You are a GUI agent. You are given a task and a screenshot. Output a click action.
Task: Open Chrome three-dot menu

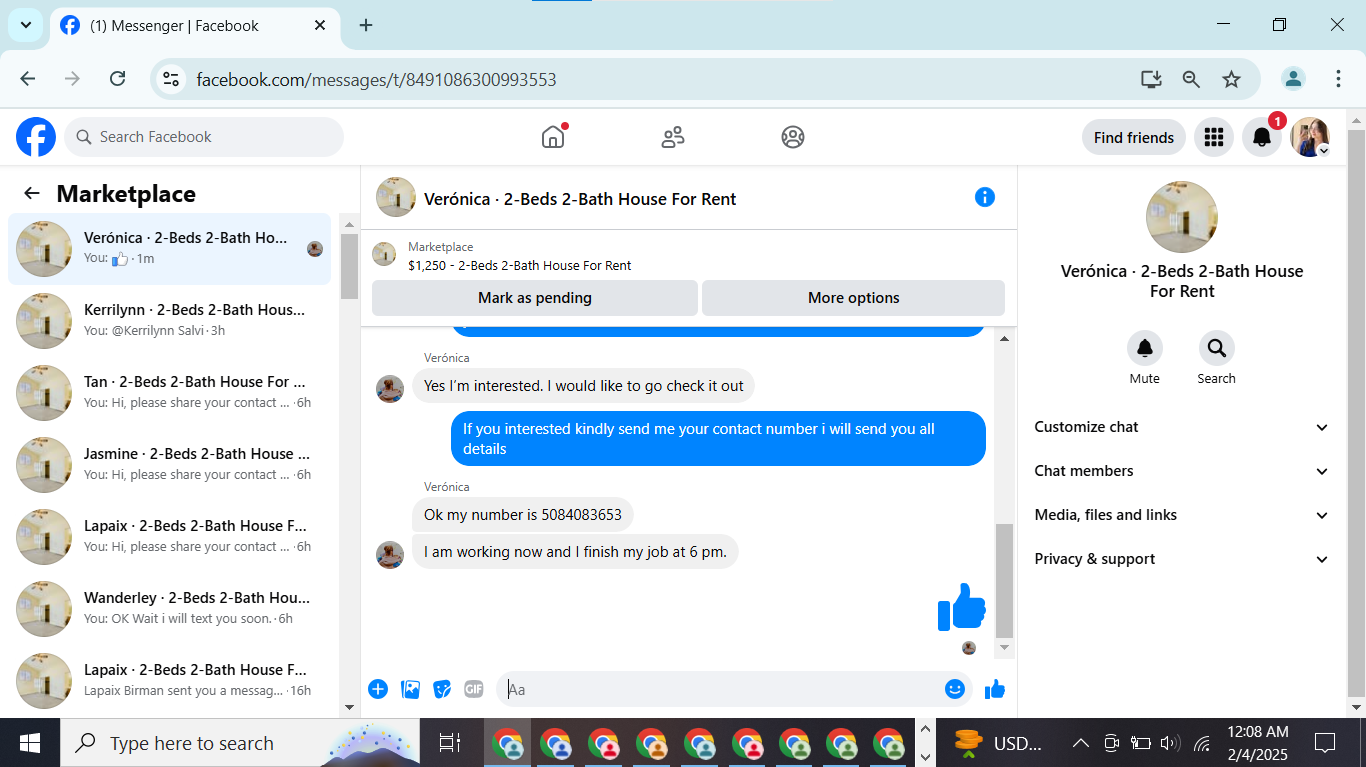[x=1338, y=79]
